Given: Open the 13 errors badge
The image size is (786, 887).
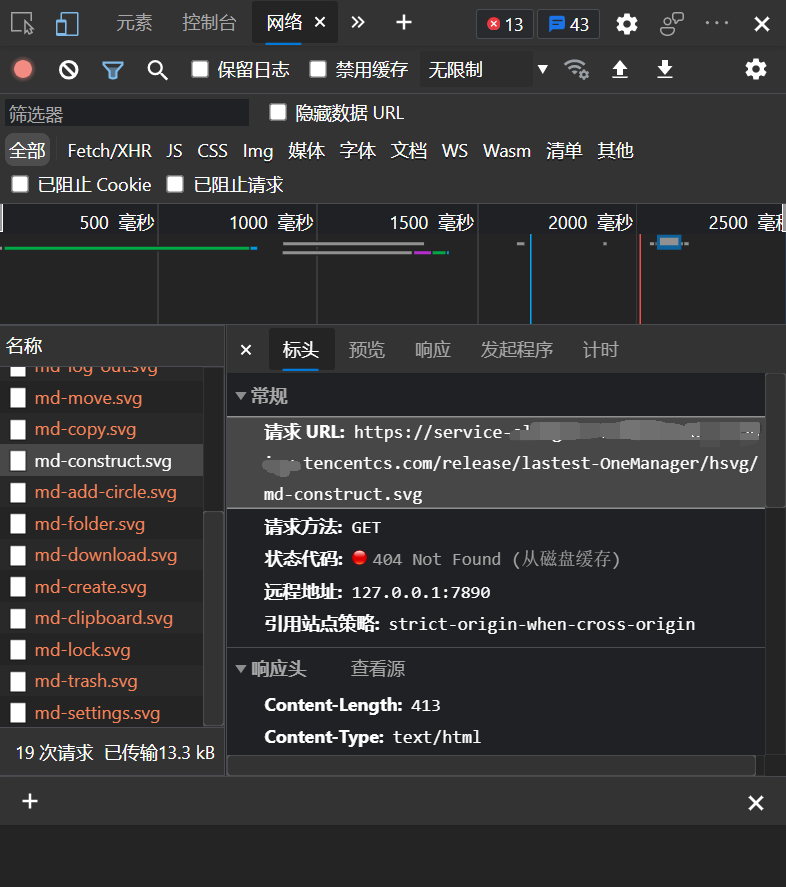Looking at the screenshot, I should coord(505,24).
